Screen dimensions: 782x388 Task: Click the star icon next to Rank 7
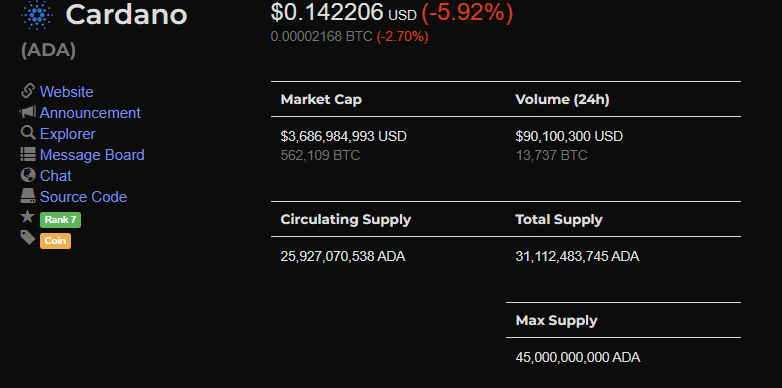point(27,216)
